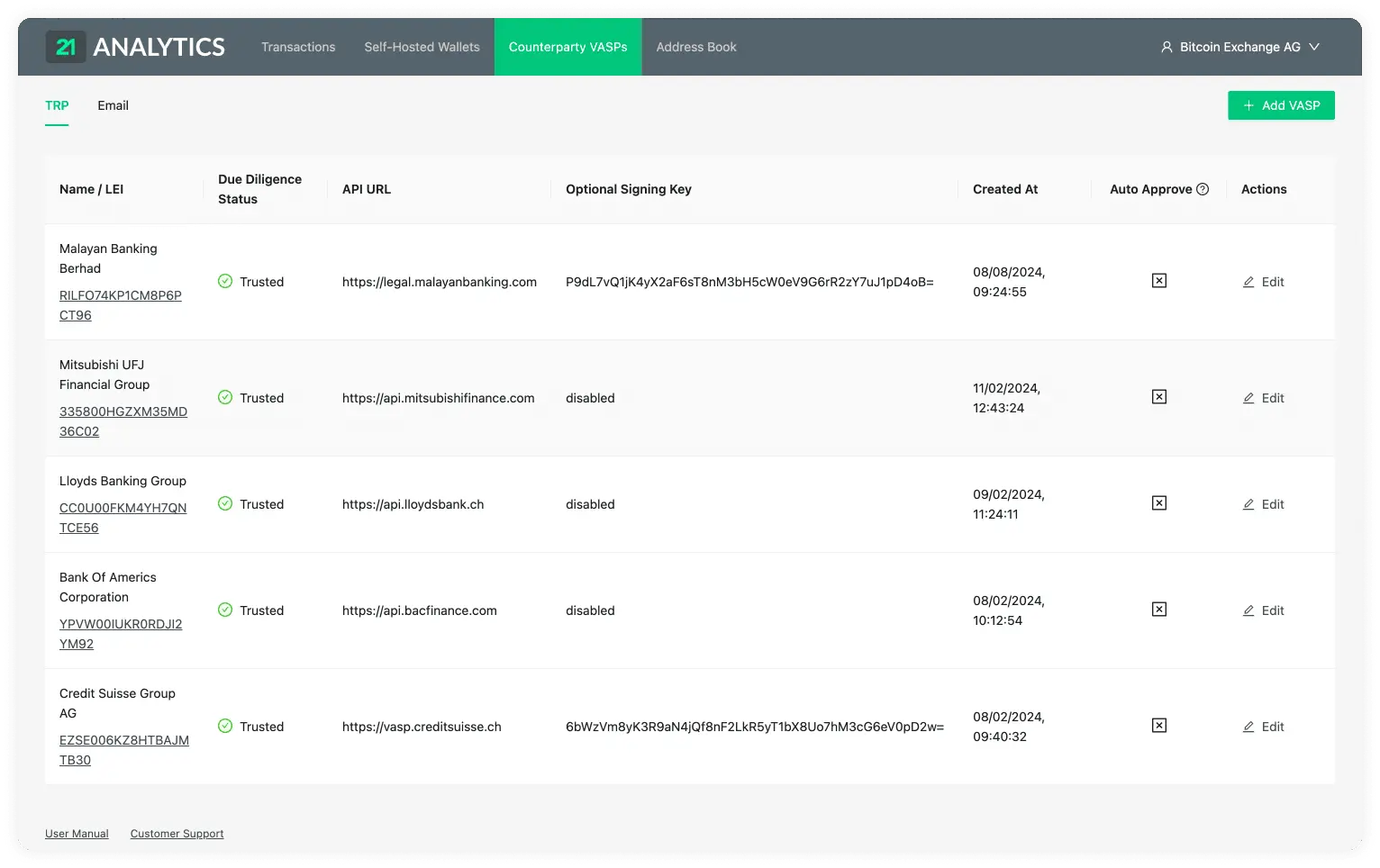
Task: Click the disabled key cell for Bank Of Americs
Action: coord(590,610)
